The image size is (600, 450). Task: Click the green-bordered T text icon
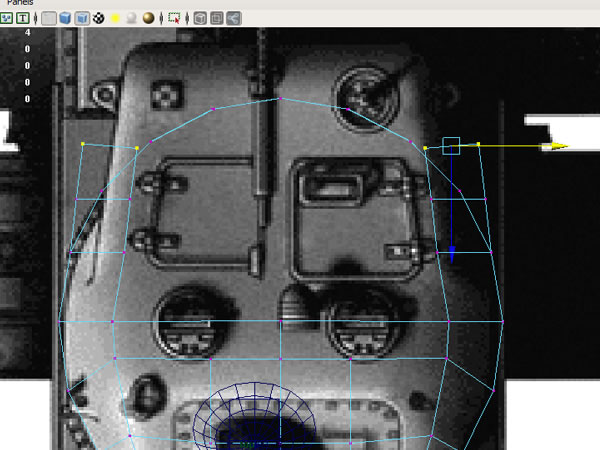[x=23, y=18]
